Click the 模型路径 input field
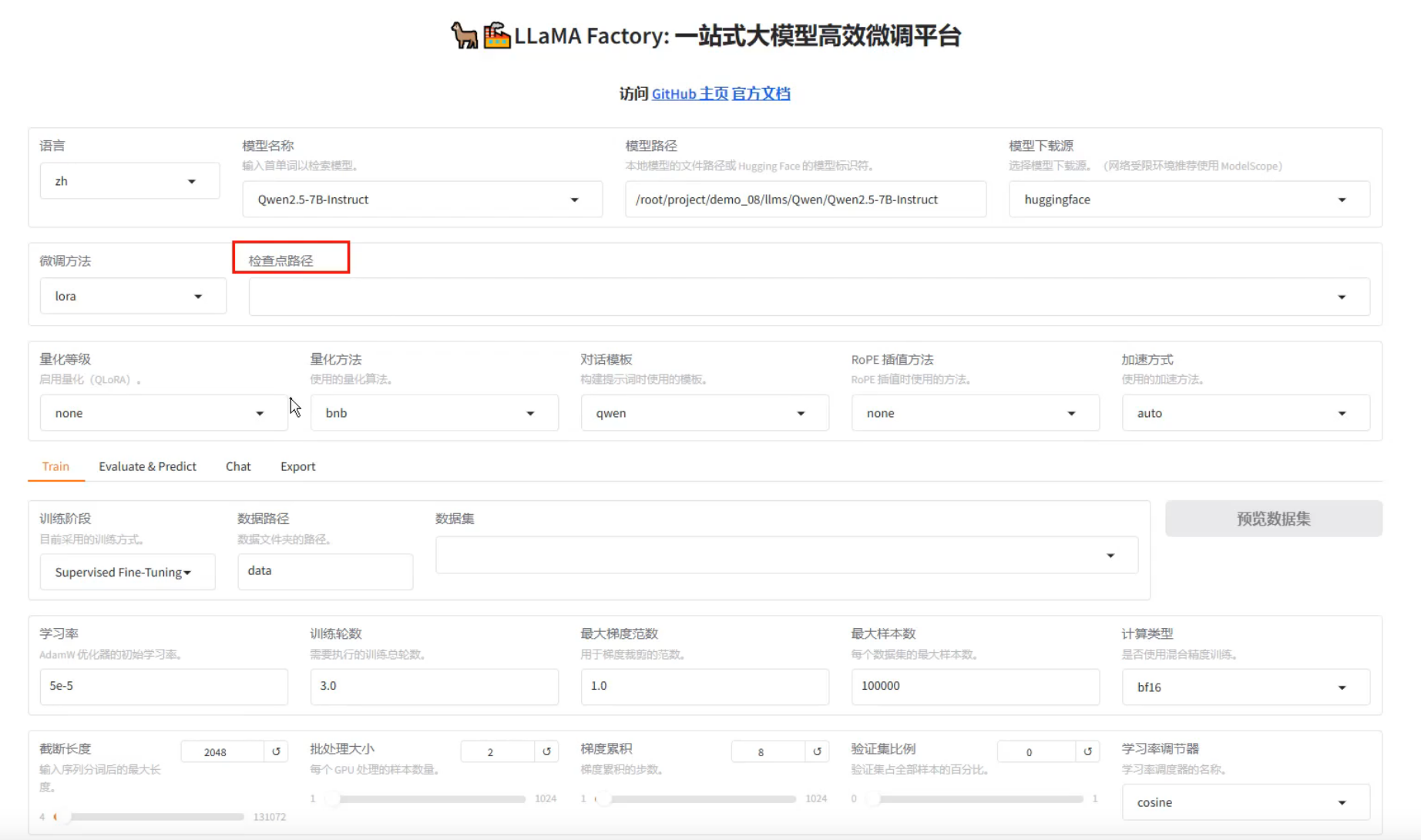The image size is (1421, 840). tap(805, 200)
